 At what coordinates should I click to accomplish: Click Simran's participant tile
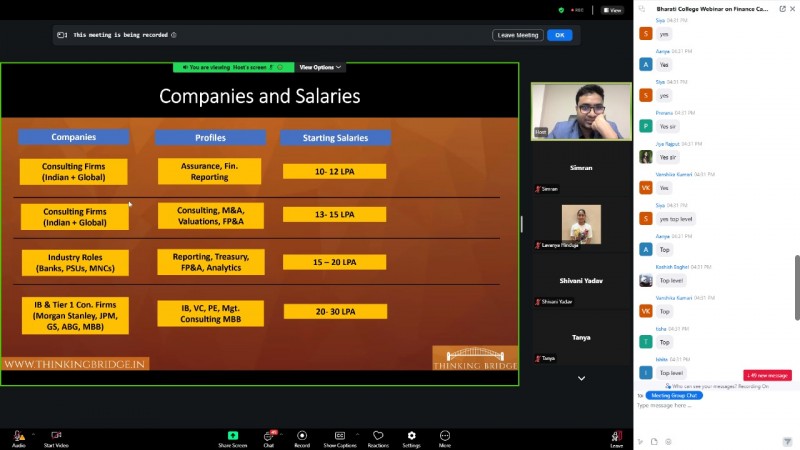point(581,168)
